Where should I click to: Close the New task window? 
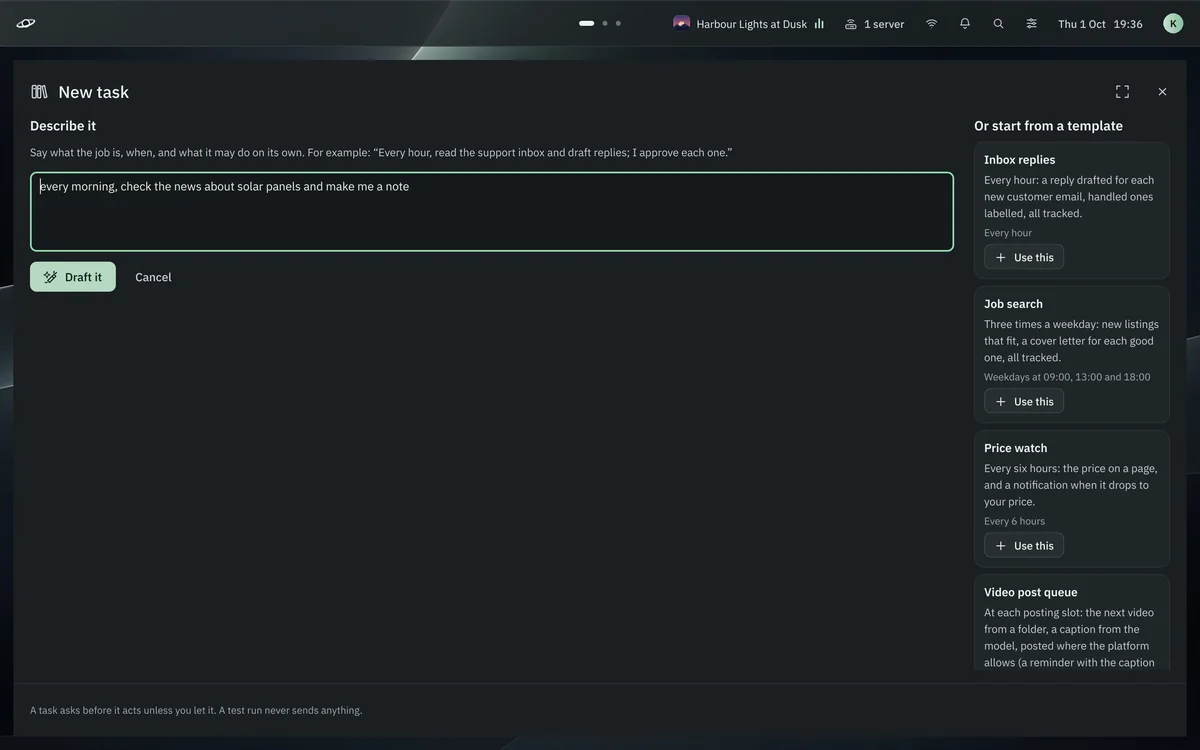(1162, 91)
